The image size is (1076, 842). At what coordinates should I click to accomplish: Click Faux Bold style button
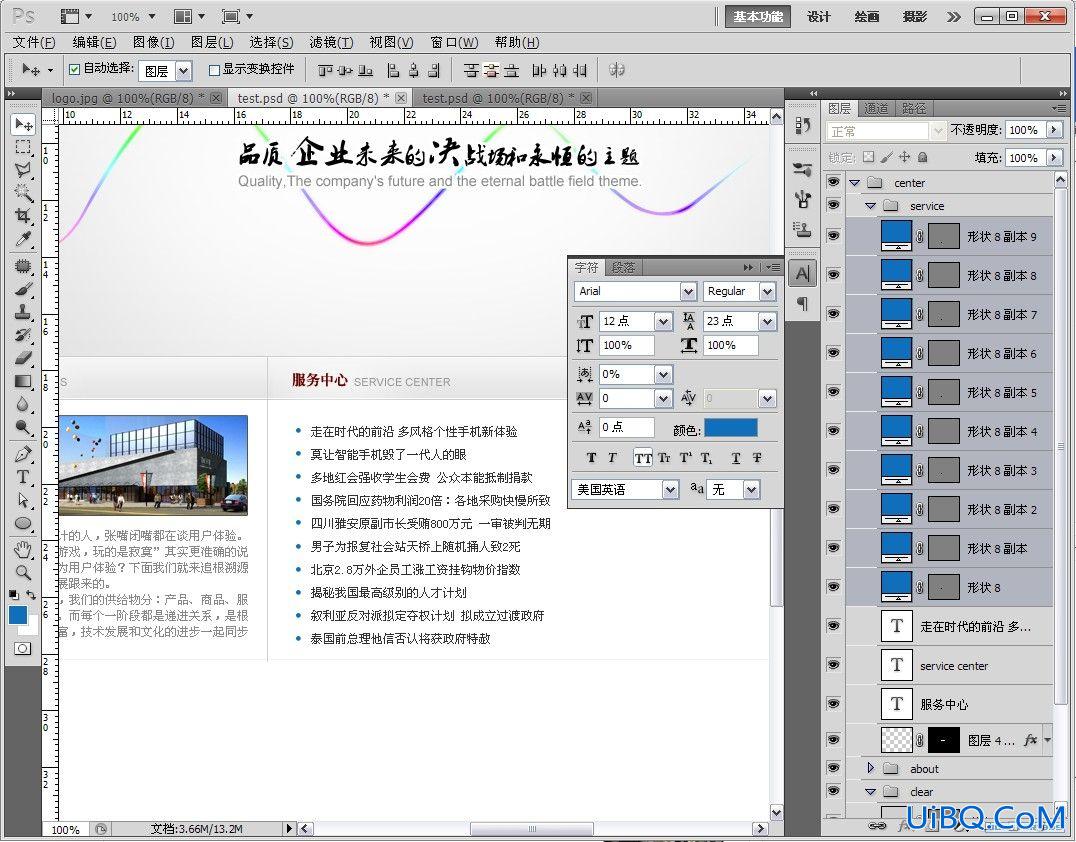[592, 458]
